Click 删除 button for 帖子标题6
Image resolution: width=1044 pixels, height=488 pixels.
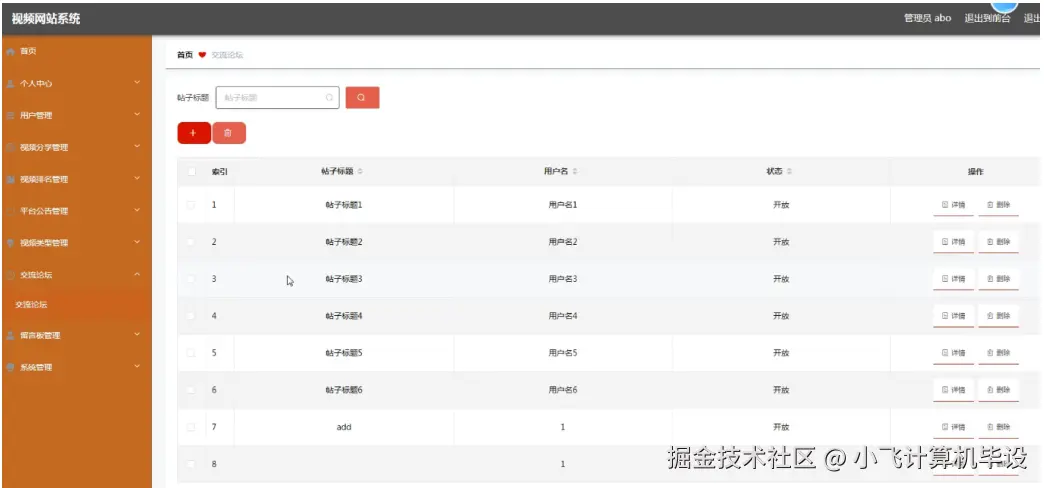998,389
